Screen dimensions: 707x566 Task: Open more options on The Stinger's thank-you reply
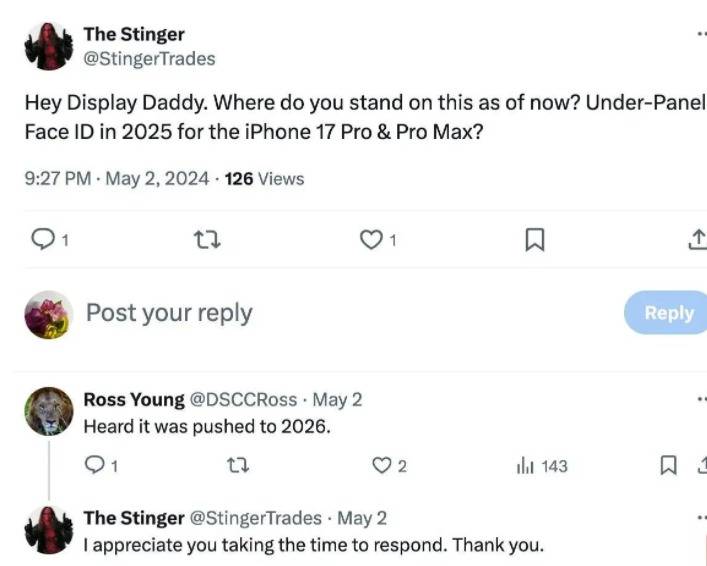(700, 518)
